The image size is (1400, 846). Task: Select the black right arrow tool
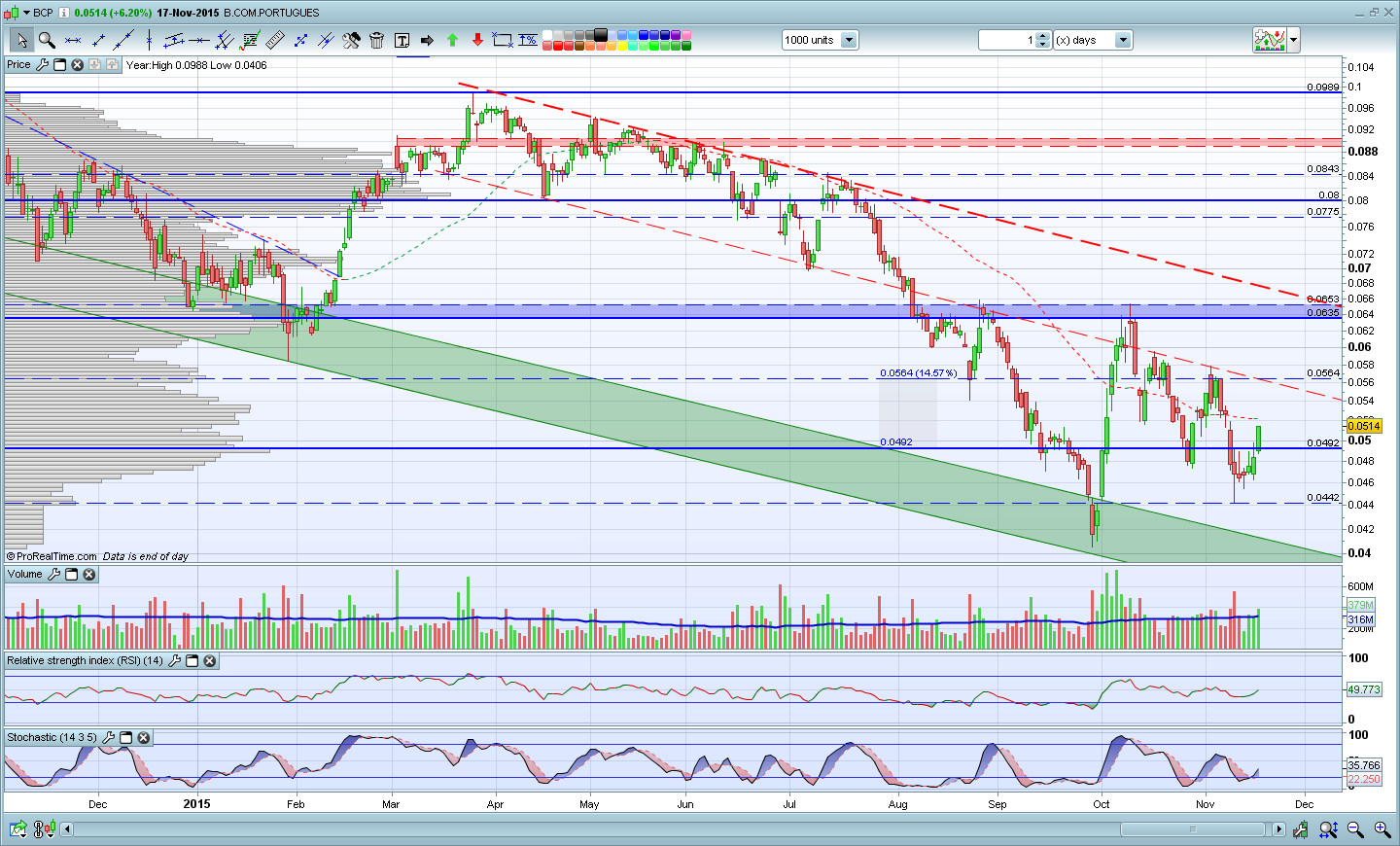[x=427, y=40]
